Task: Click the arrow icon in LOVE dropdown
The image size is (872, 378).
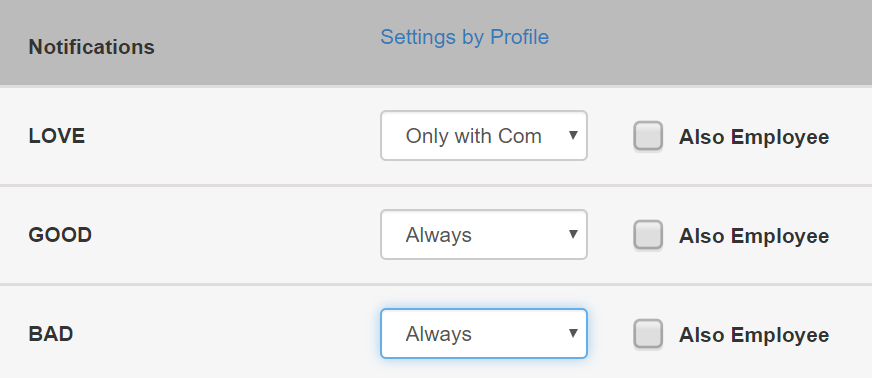Action: [x=573, y=135]
